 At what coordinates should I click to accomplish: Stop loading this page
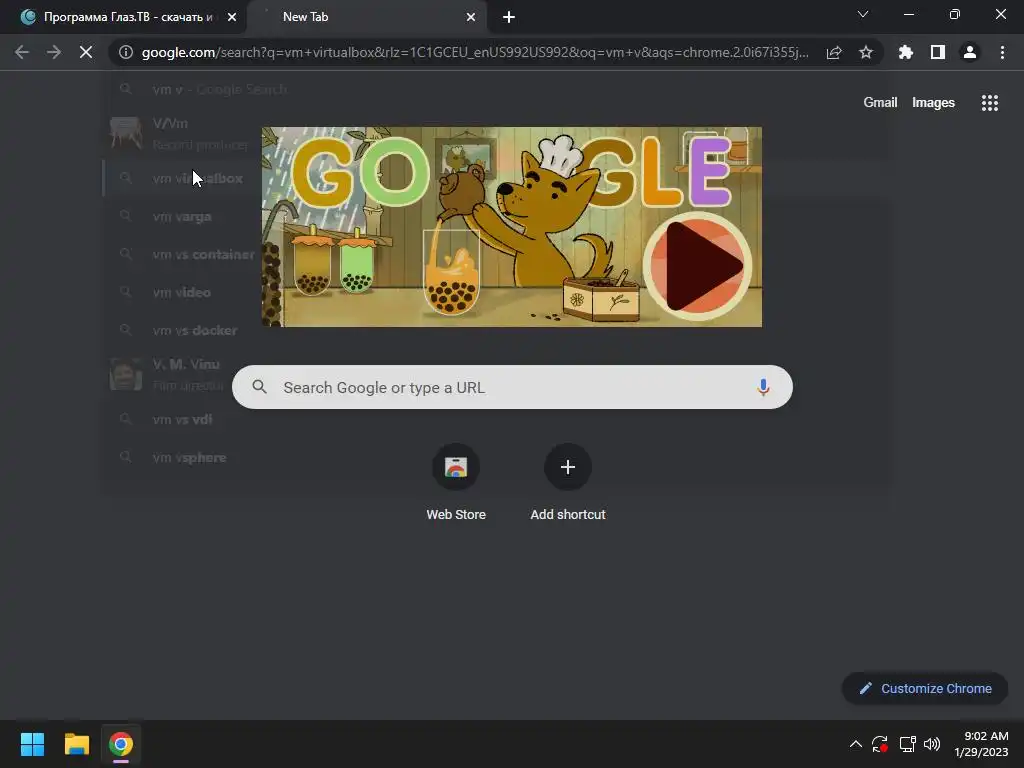[86, 52]
